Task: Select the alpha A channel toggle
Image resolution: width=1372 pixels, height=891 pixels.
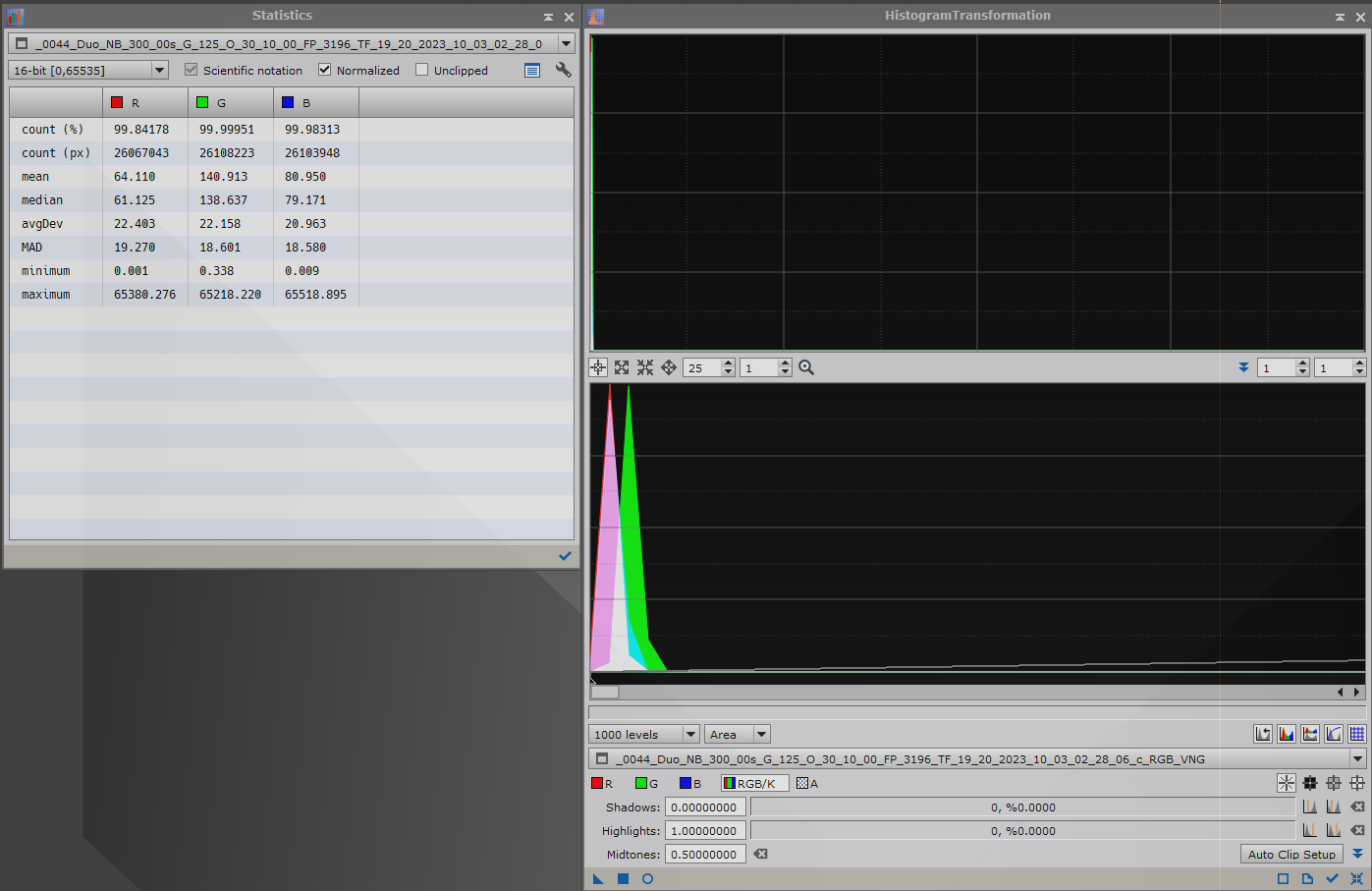Action: coord(807,783)
